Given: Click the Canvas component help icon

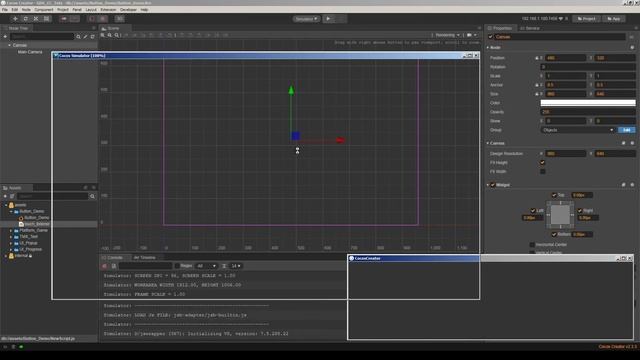Looking at the screenshot, I should point(623,143).
